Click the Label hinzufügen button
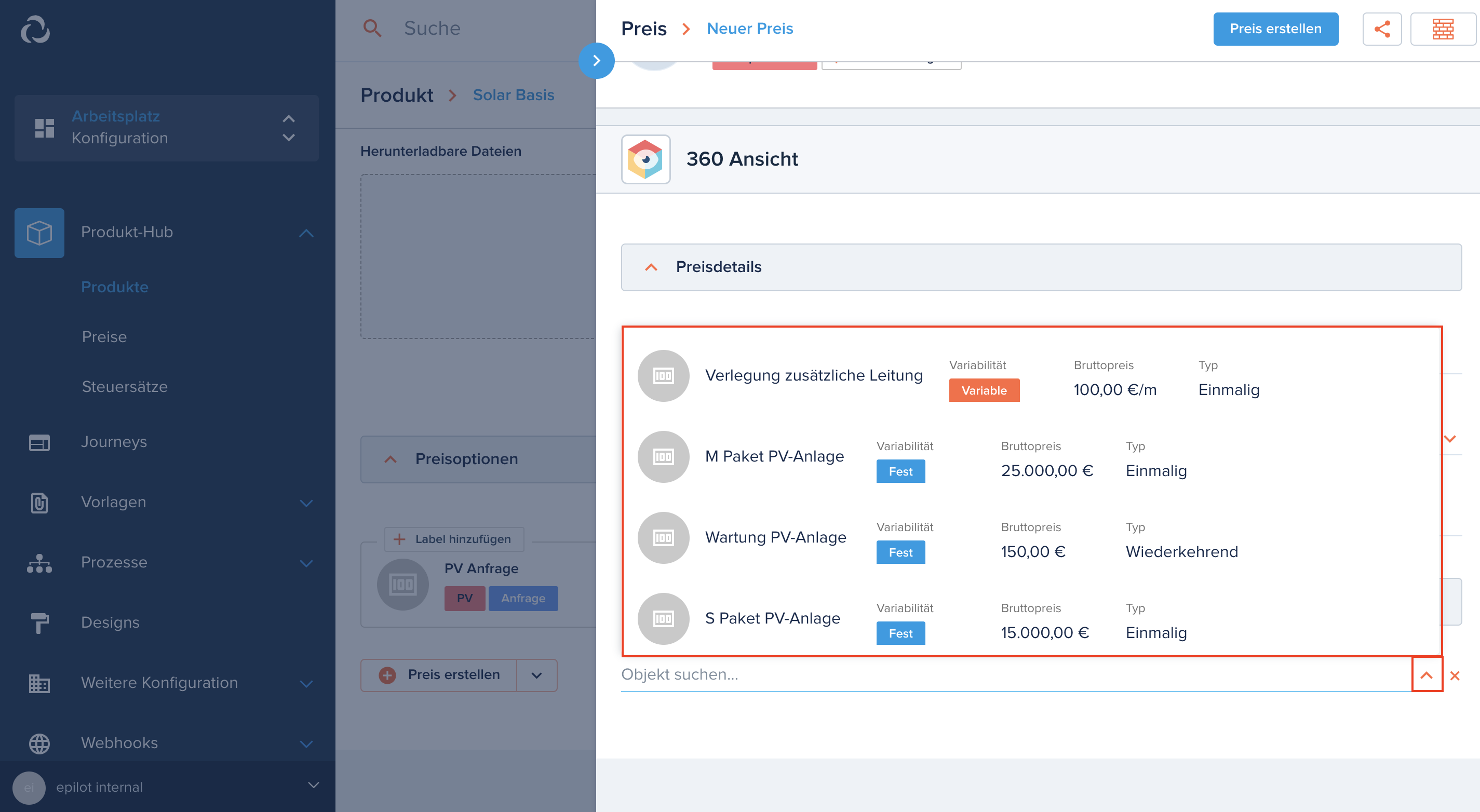The width and height of the screenshot is (1480, 812). click(x=454, y=539)
